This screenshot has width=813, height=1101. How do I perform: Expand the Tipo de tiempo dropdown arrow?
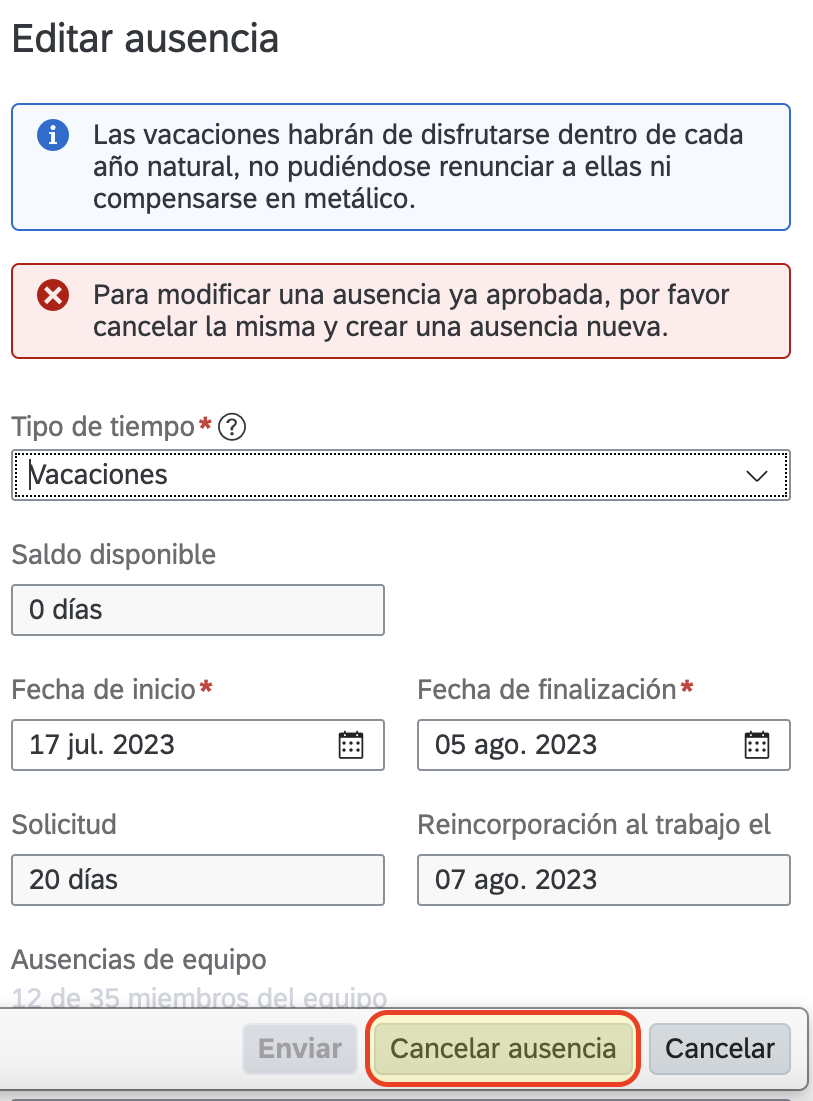pyautogui.click(x=757, y=475)
